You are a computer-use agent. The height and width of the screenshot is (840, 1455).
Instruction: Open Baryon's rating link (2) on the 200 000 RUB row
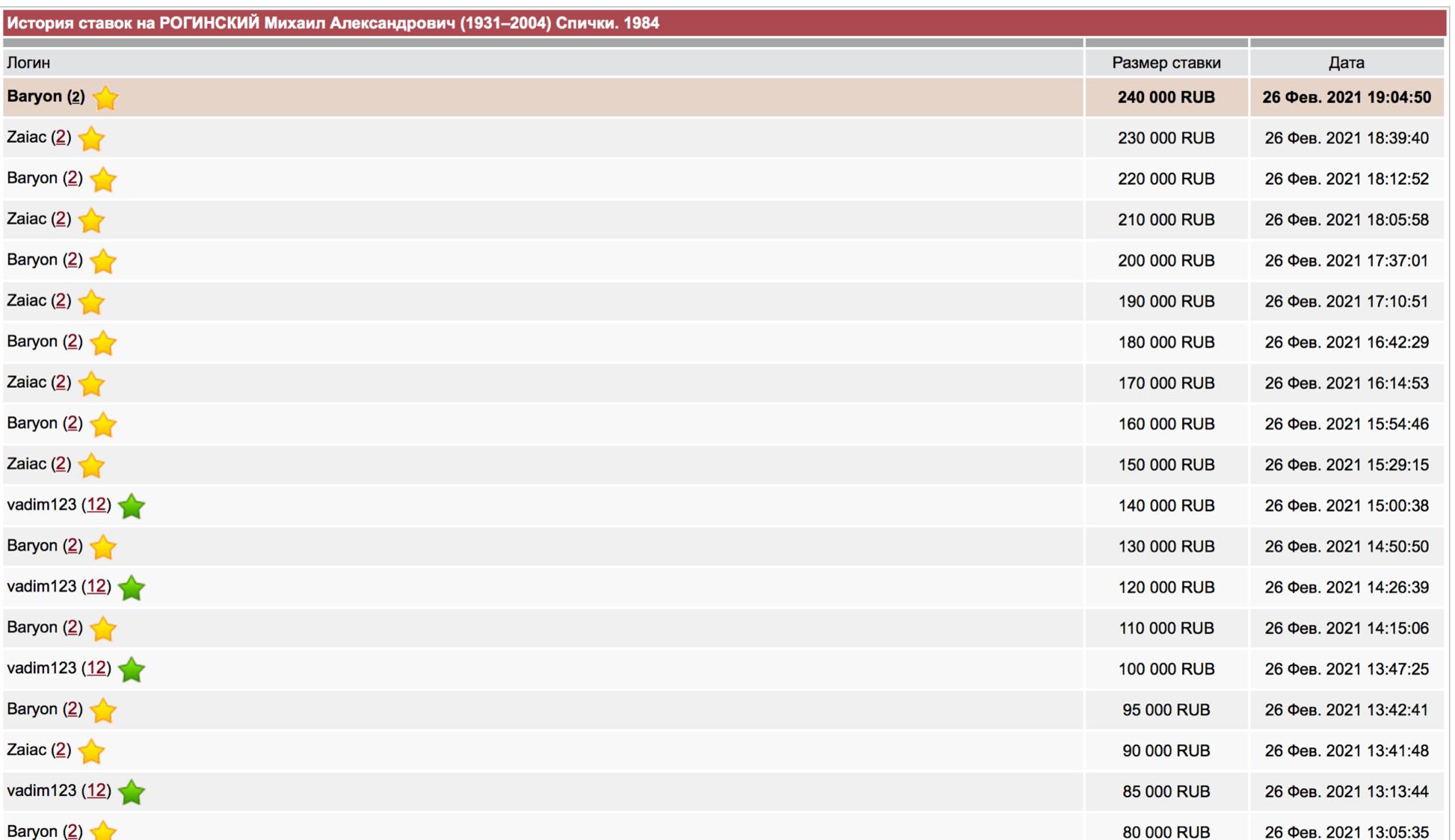(73, 260)
